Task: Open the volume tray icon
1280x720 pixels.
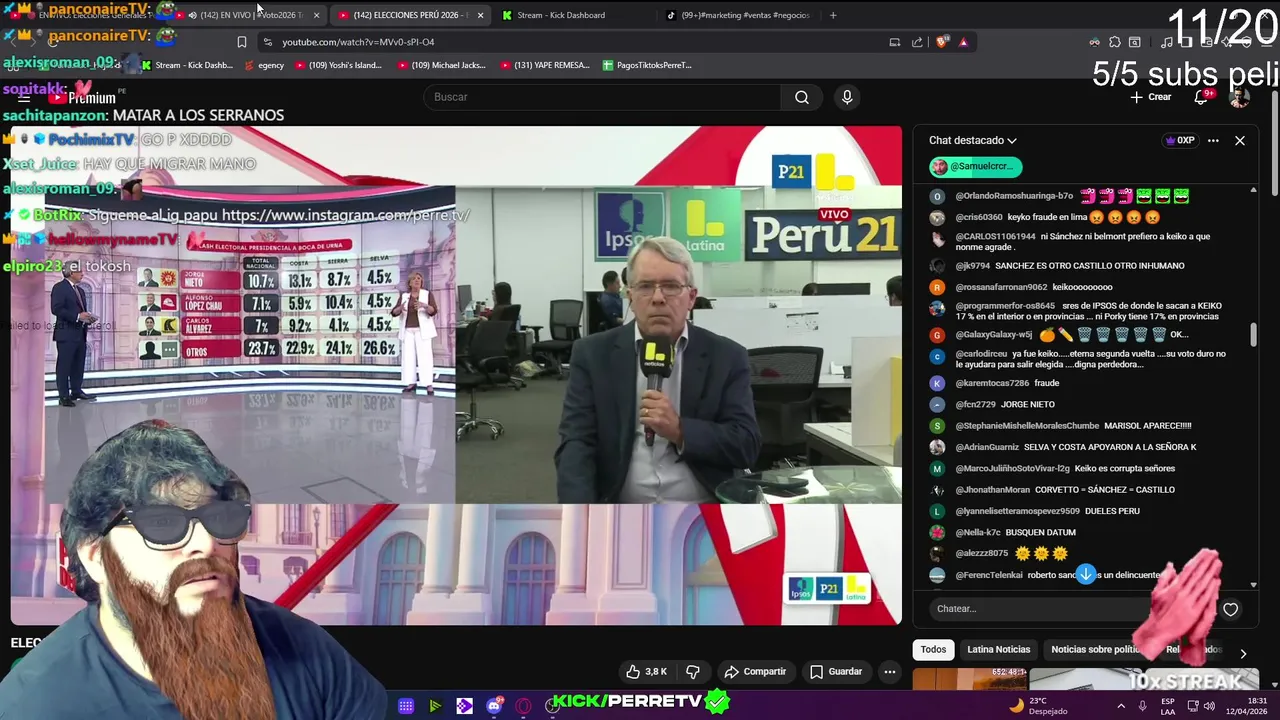Action: [x=1209, y=706]
